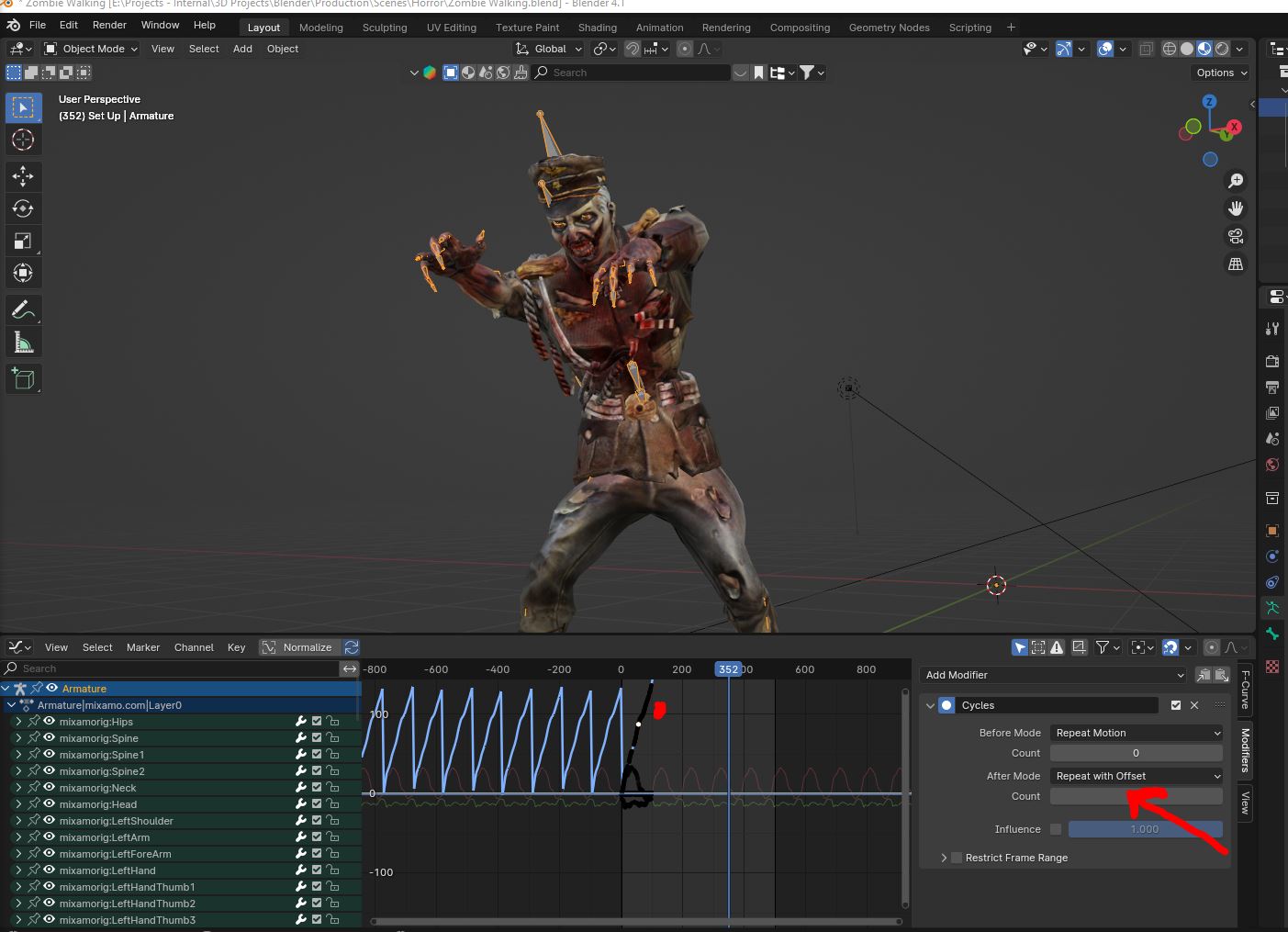Screen dimensions: 1288x932
Task: Switch to rendered viewport shading
Action: tap(1222, 49)
